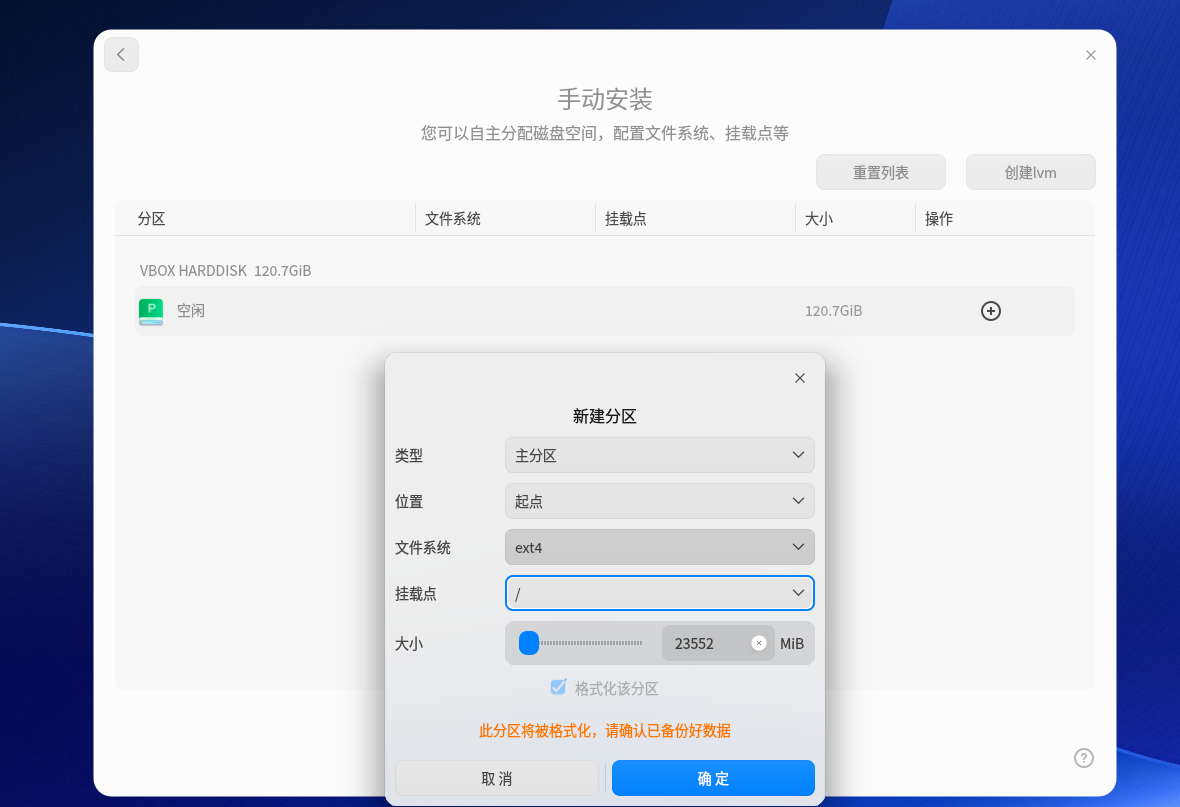Screen dimensions: 1180x807
Task: Close the 新建分区 dialog
Action: tap(800, 378)
